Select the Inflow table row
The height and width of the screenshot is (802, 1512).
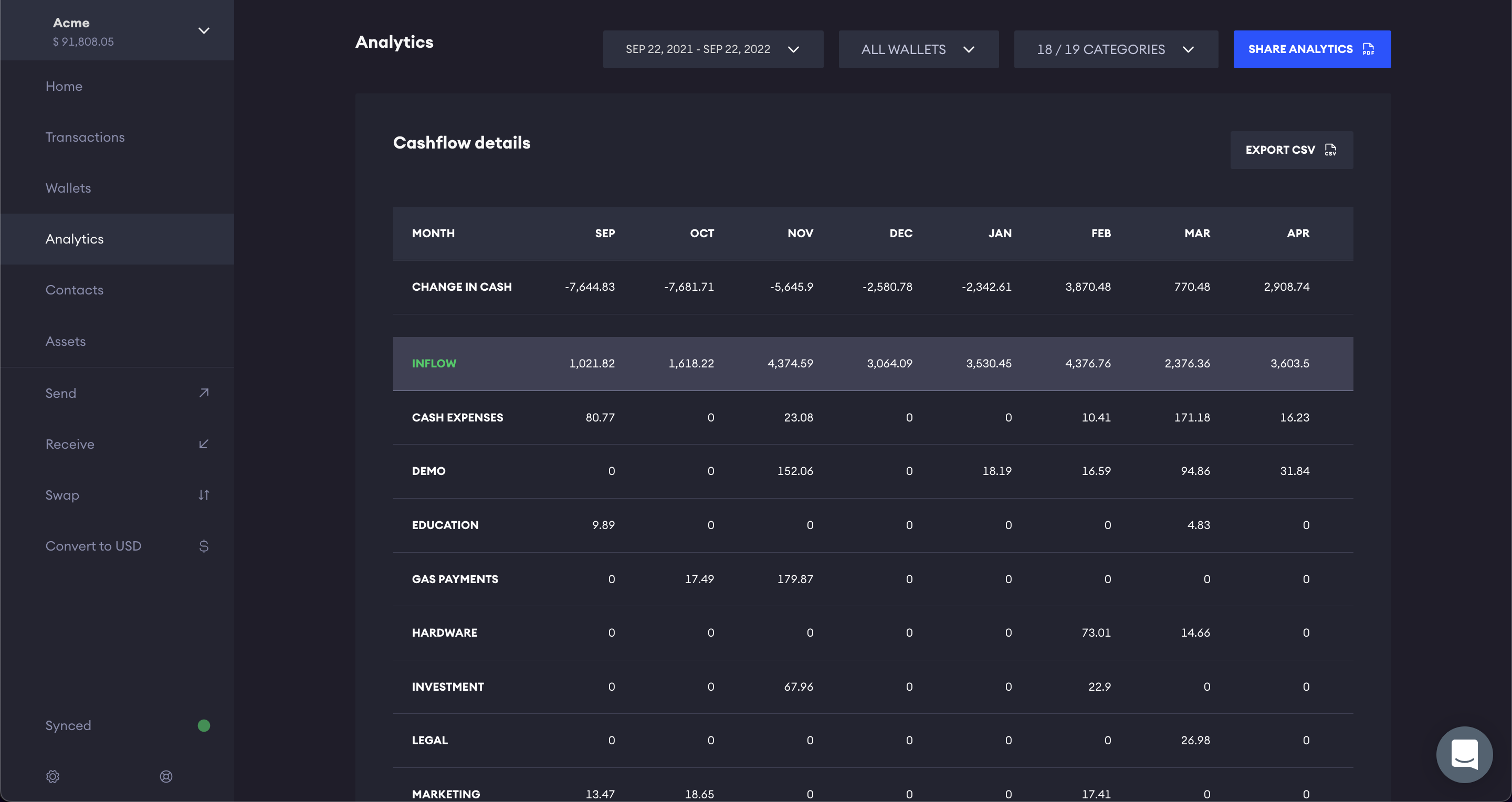[872, 363]
